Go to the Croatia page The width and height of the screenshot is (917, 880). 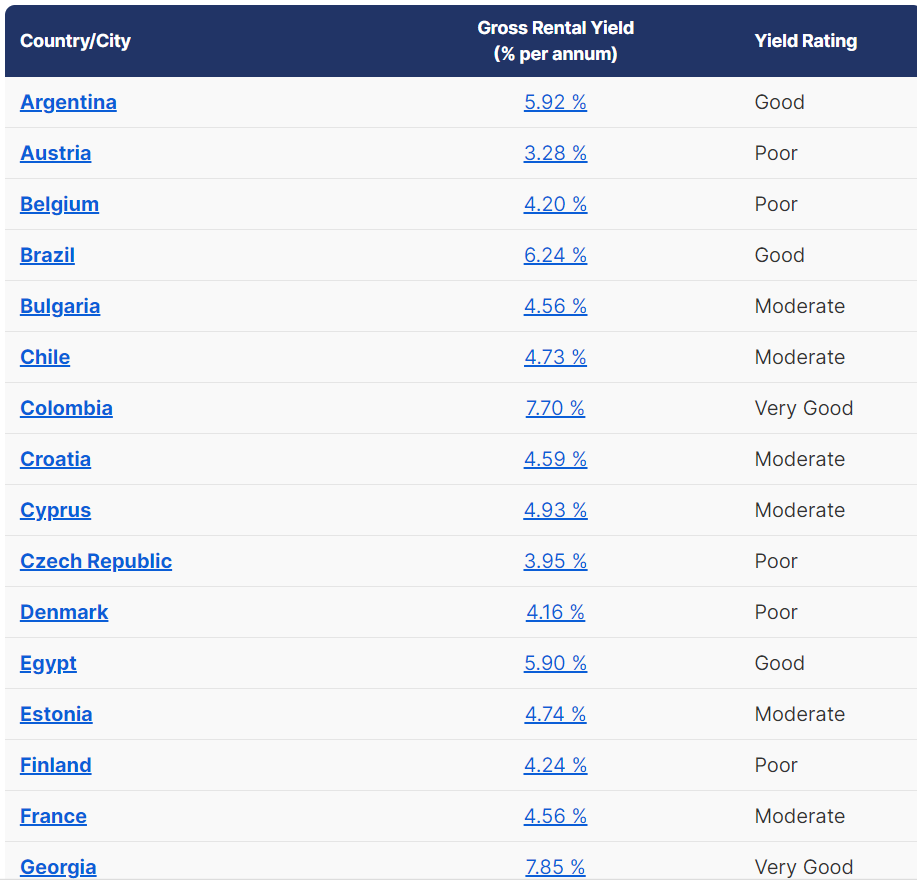point(55,459)
